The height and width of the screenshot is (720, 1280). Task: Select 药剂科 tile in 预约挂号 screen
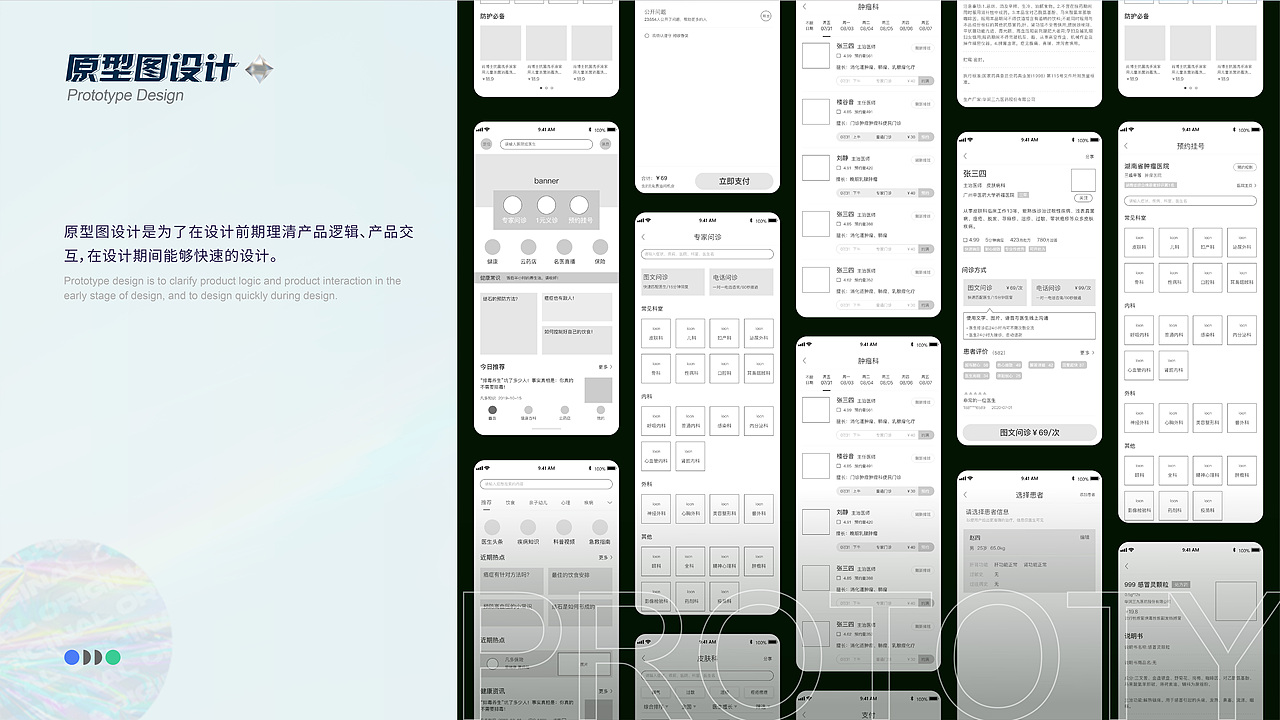(x=1173, y=505)
